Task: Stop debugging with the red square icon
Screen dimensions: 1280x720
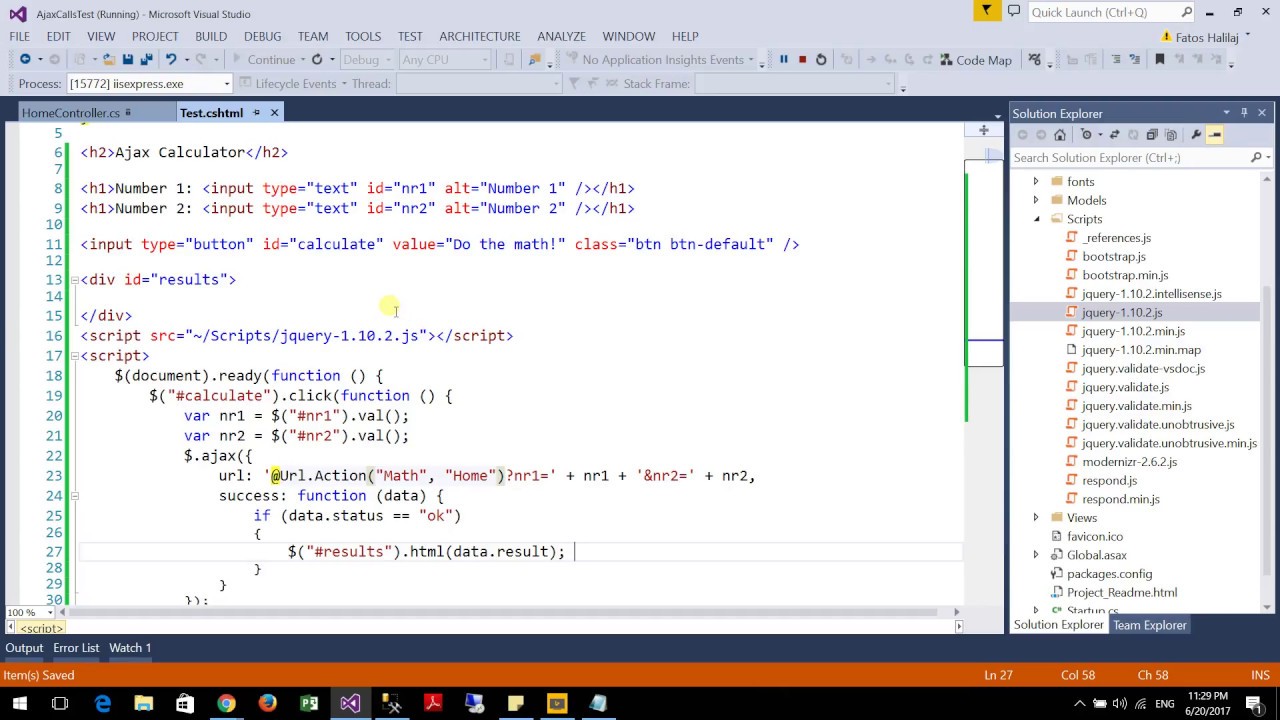Action: [x=802, y=60]
